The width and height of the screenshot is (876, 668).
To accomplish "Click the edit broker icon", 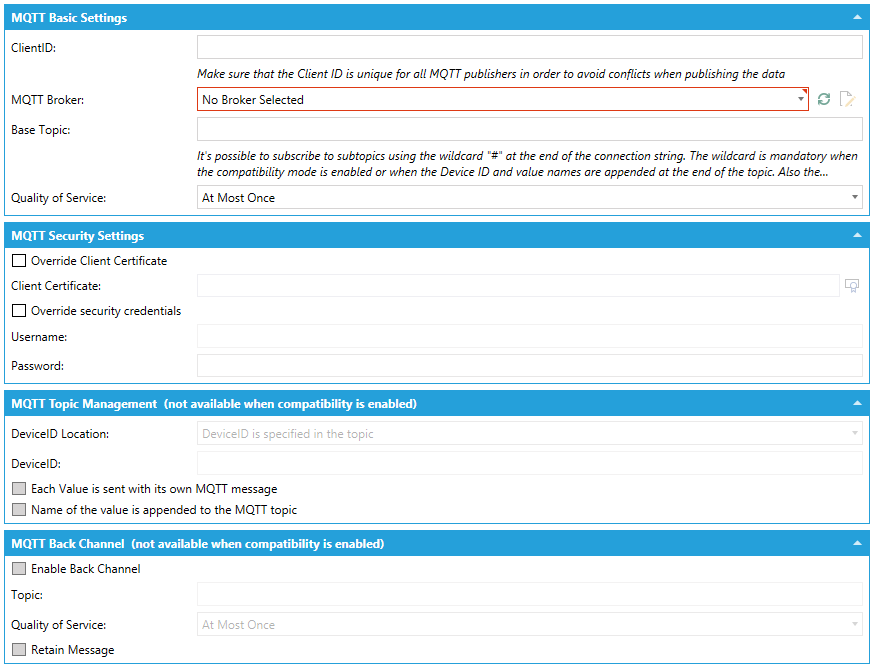I will tap(847, 99).
